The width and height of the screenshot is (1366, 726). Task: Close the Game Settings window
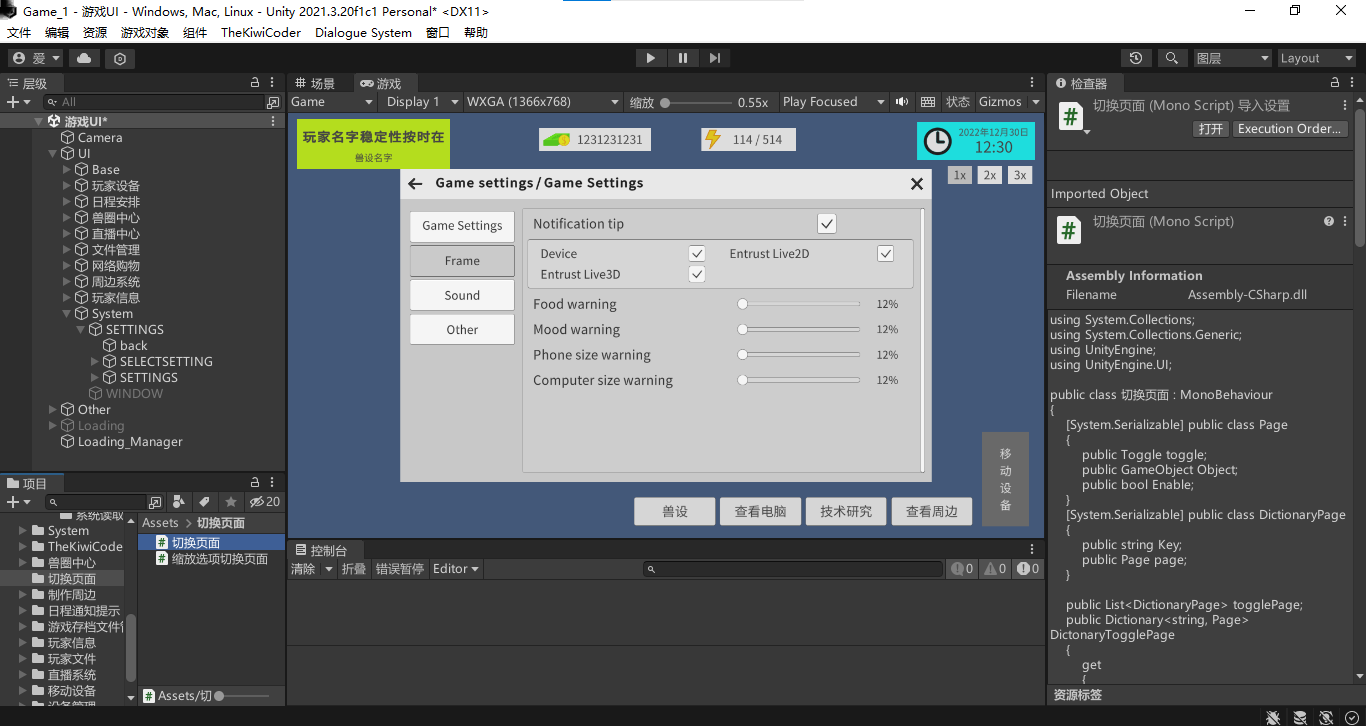[x=917, y=184]
